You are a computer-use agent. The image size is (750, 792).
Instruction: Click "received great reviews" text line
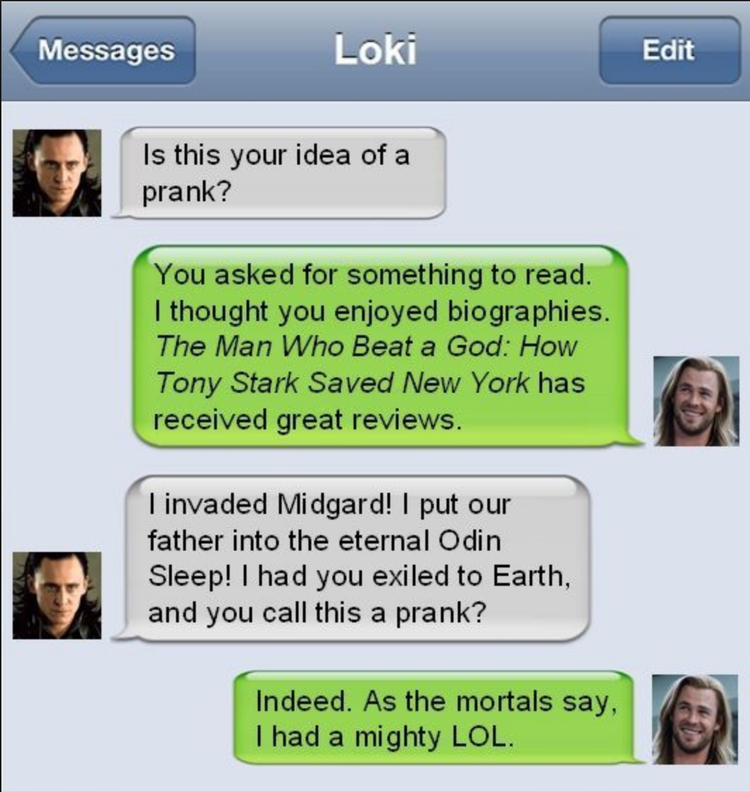point(308,420)
